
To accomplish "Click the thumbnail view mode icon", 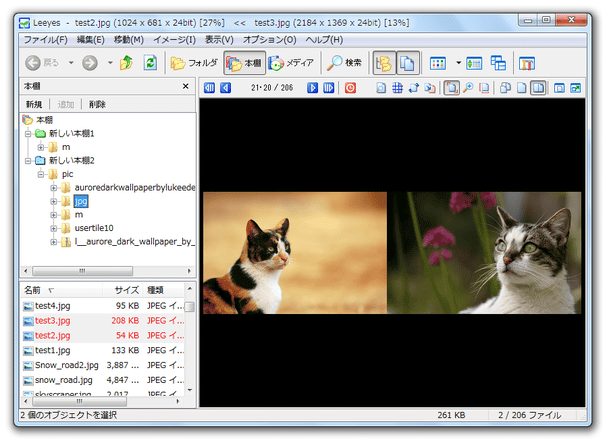I will [438, 63].
